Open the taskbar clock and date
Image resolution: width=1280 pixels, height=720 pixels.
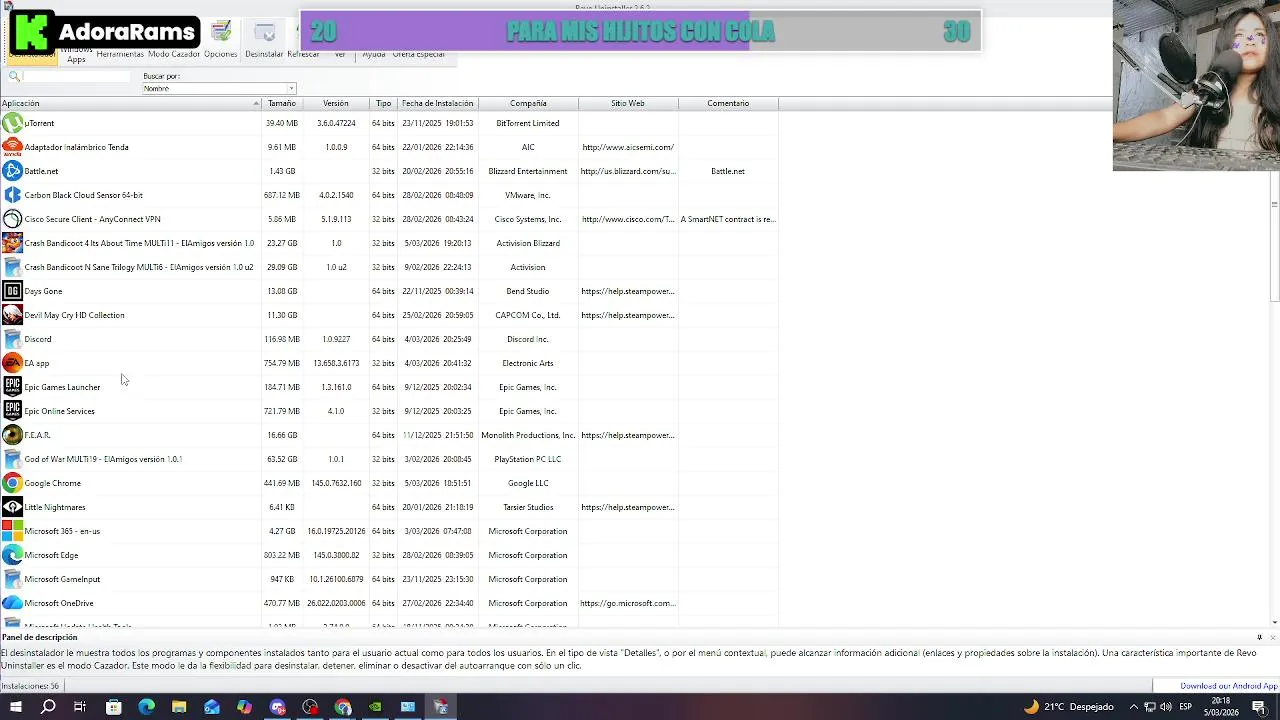tap(1221, 707)
